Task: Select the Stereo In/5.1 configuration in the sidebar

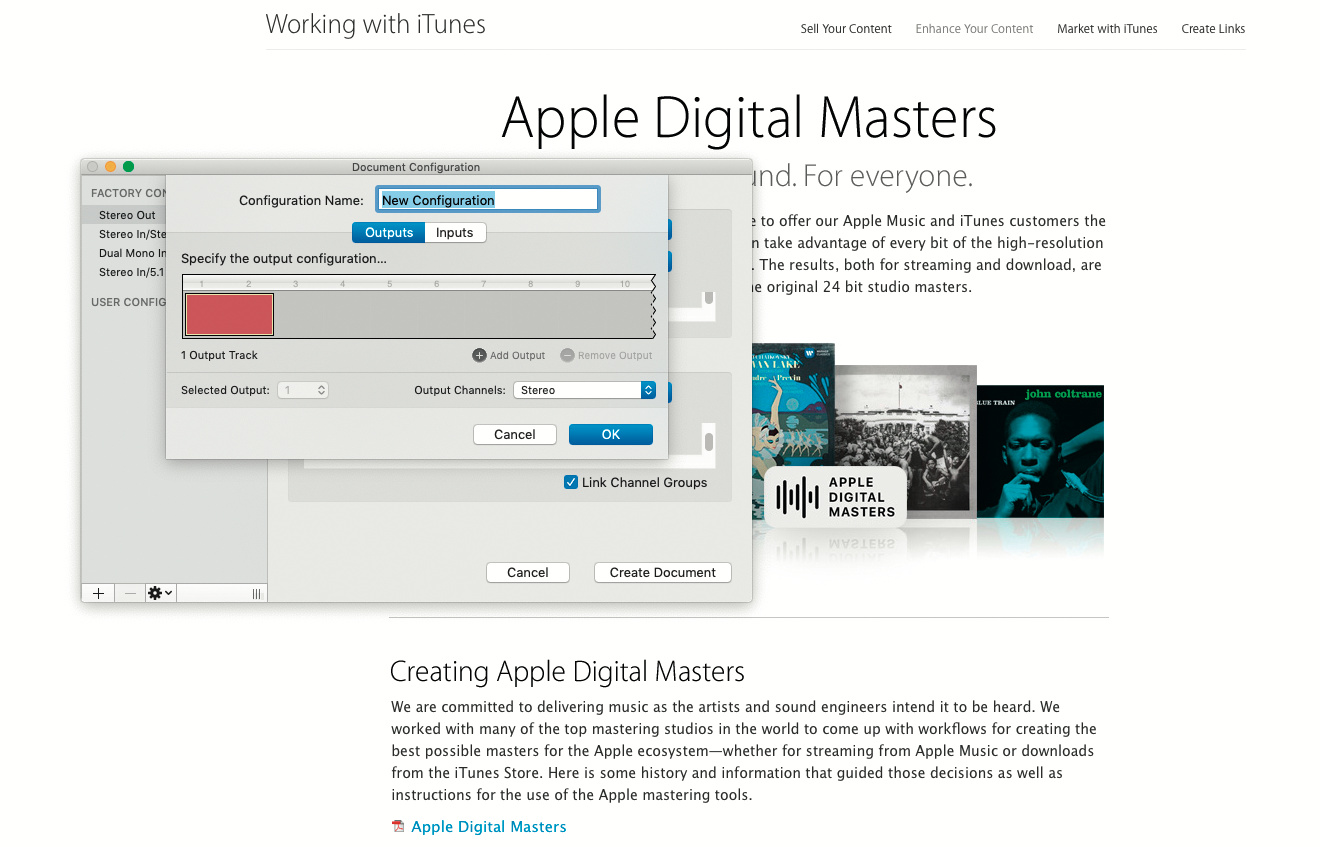Action: coord(131,272)
